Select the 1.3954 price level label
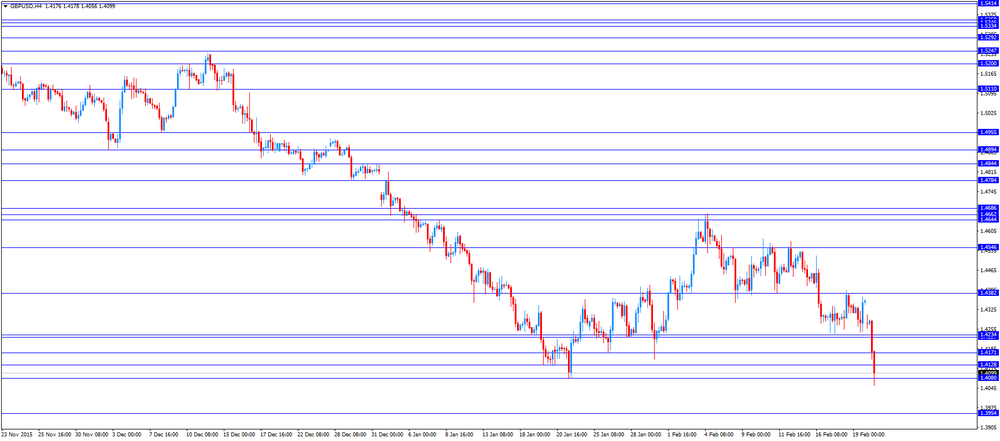The height and width of the screenshot is (441, 1000). [988, 413]
